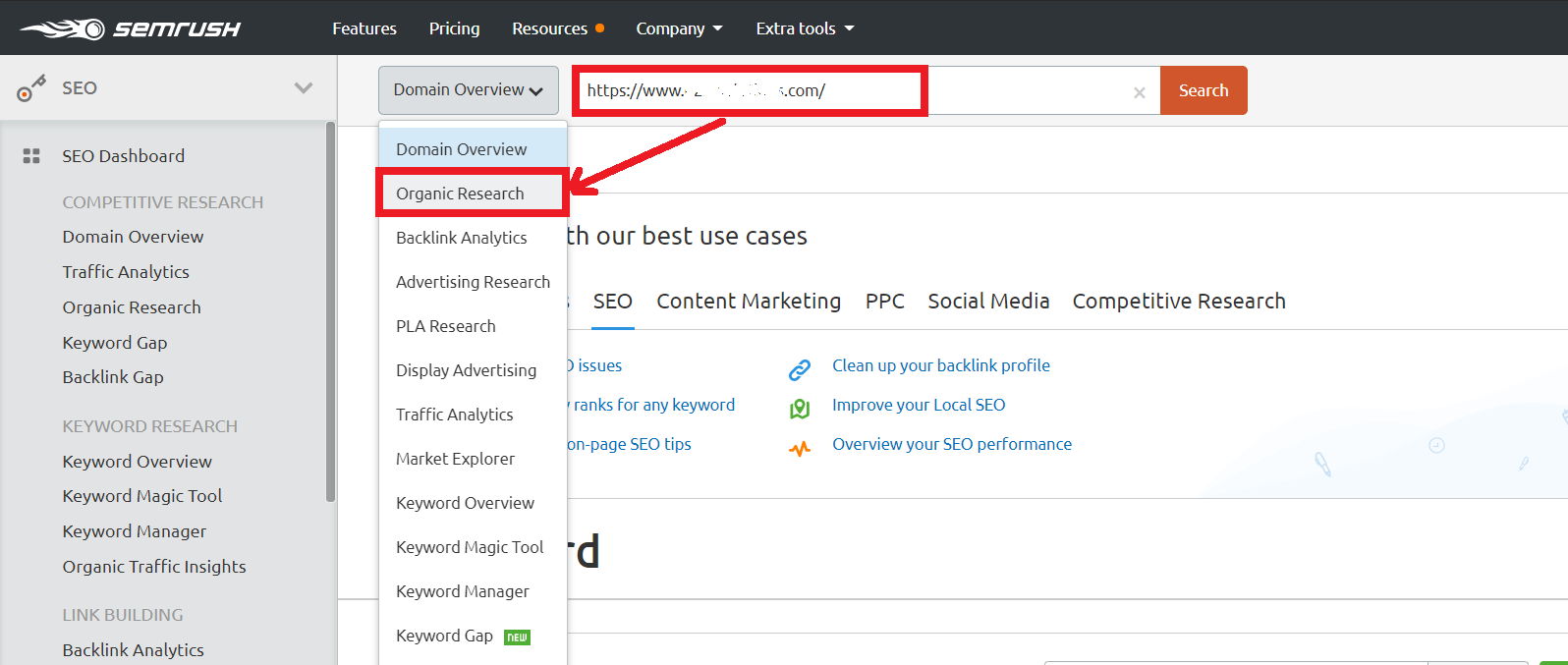This screenshot has height=665, width=1568.
Task: Open Organic Research in sidebar
Action: tap(132, 307)
